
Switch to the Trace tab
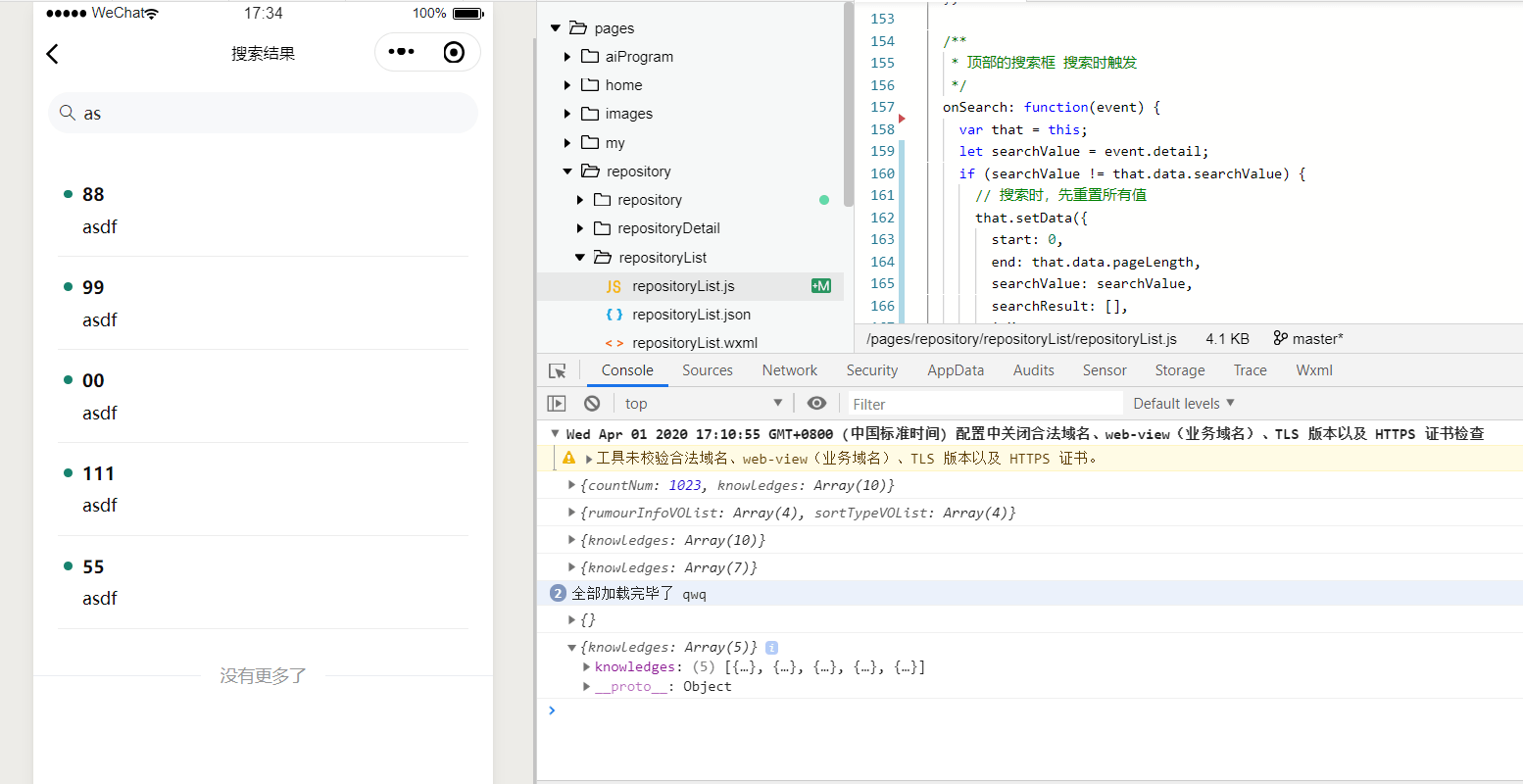tap(1251, 370)
